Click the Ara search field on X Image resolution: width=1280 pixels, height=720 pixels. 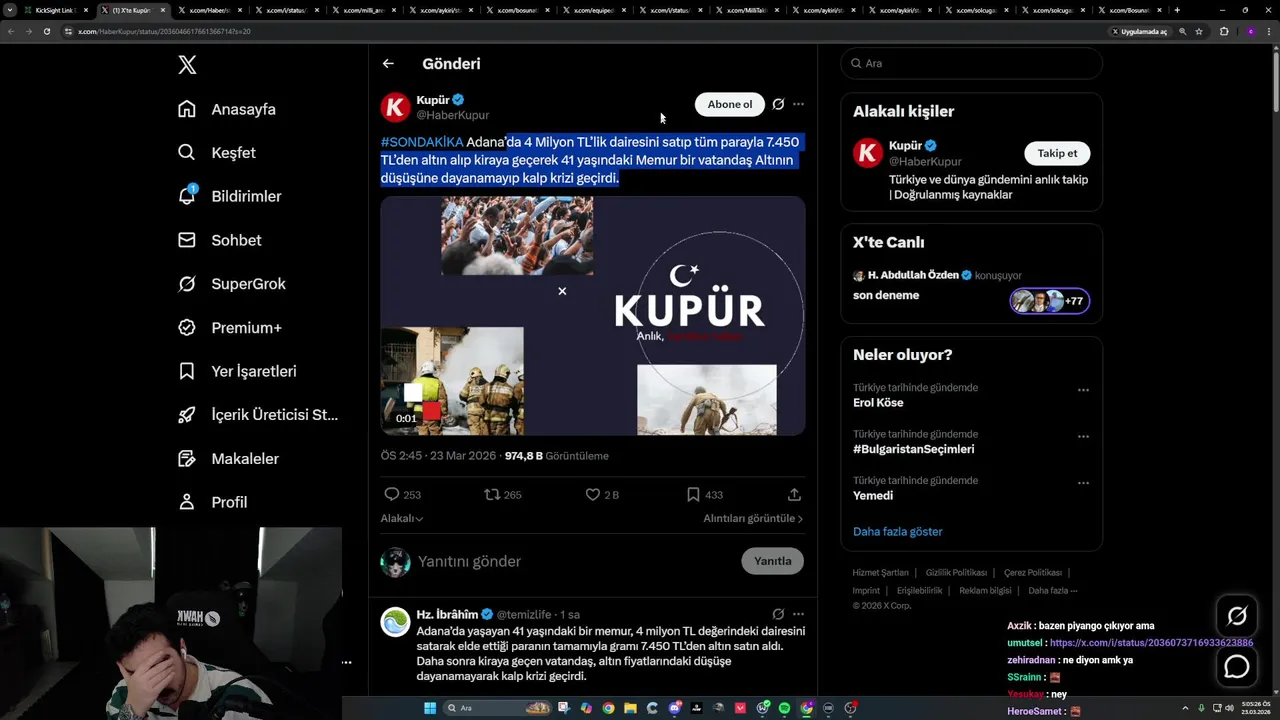click(x=971, y=63)
